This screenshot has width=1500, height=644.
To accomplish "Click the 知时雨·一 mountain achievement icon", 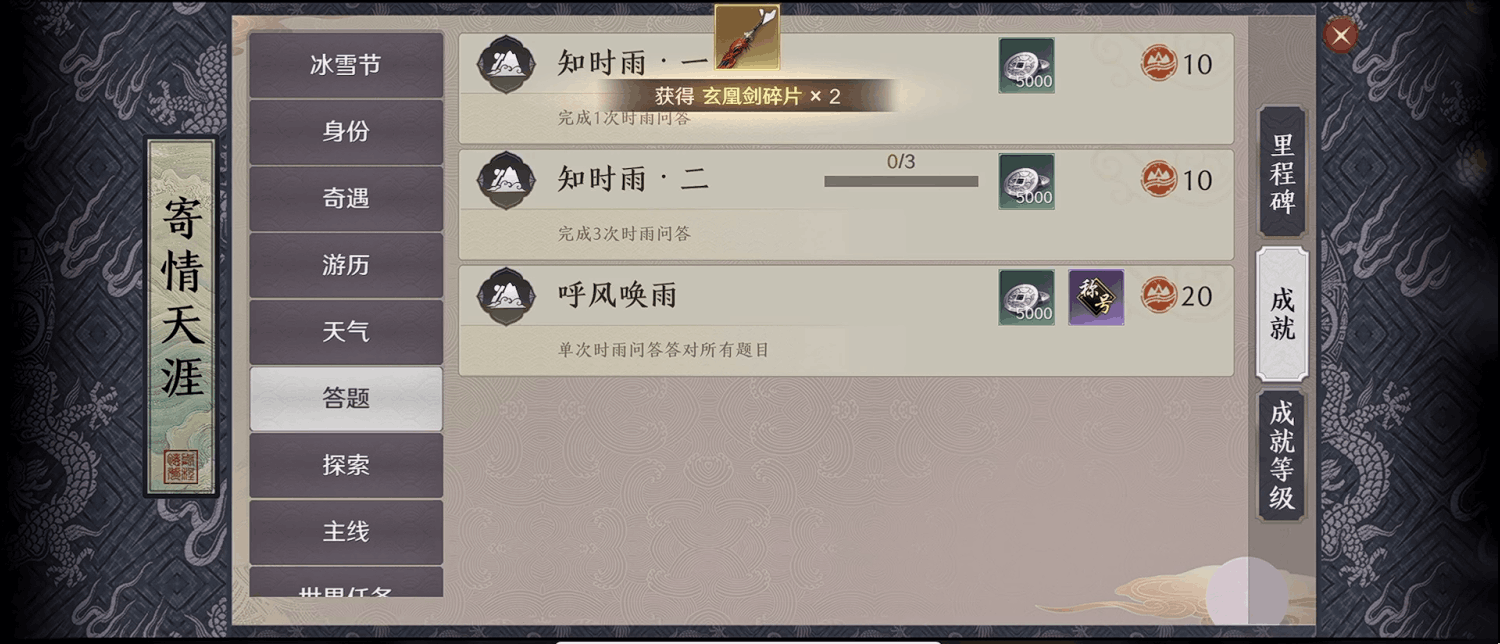I will (506, 64).
